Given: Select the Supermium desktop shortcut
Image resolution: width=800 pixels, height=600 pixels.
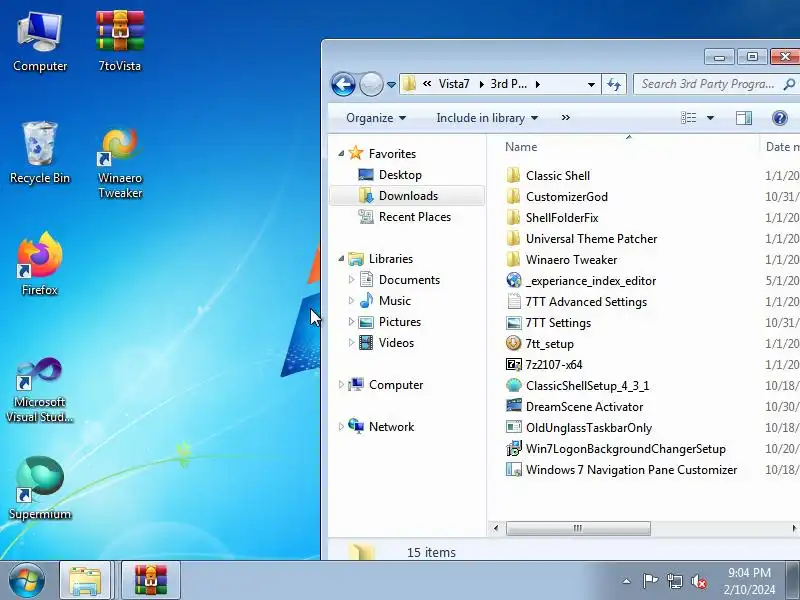Looking at the screenshot, I should coord(40,489).
